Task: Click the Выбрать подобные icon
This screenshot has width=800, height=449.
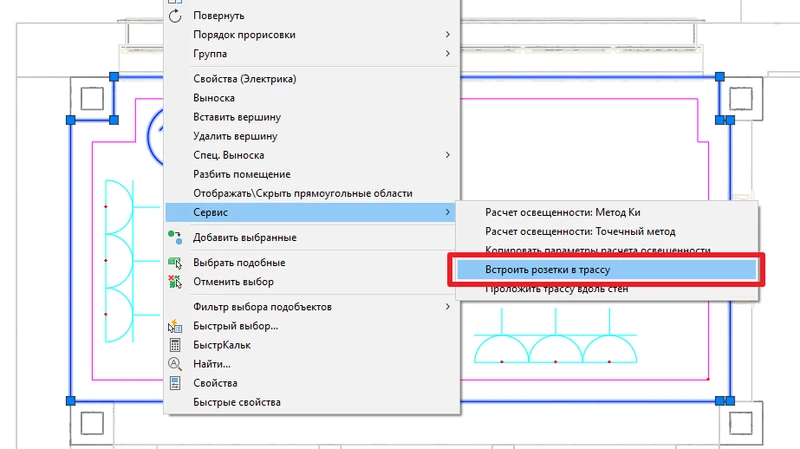Action: [x=176, y=263]
